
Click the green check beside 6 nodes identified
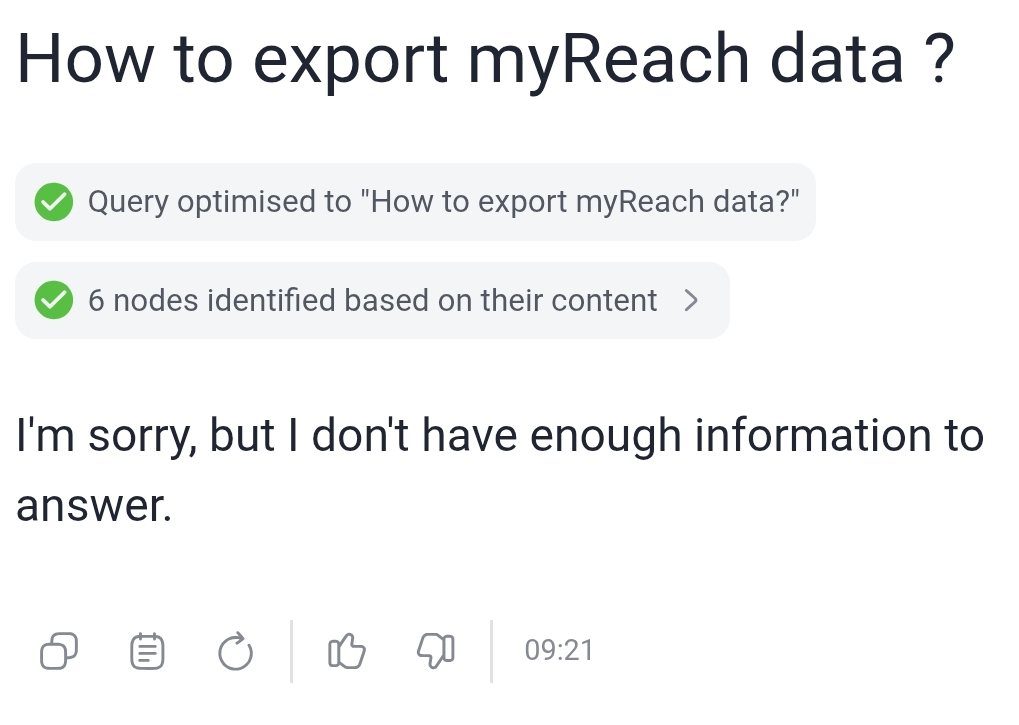coord(54,300)
